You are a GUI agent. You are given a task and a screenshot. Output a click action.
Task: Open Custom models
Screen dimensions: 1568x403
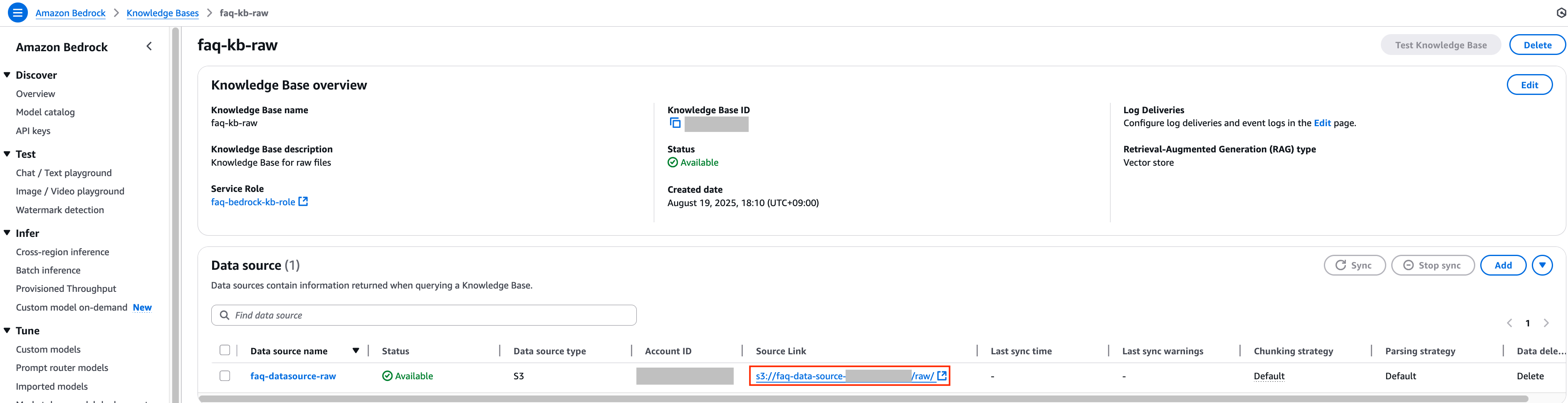[48, 349]
